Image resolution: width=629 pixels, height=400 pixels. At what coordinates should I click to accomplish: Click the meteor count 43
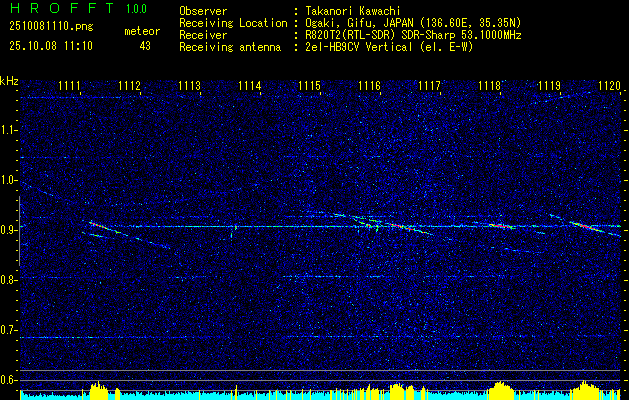click(x=145, y=46)
